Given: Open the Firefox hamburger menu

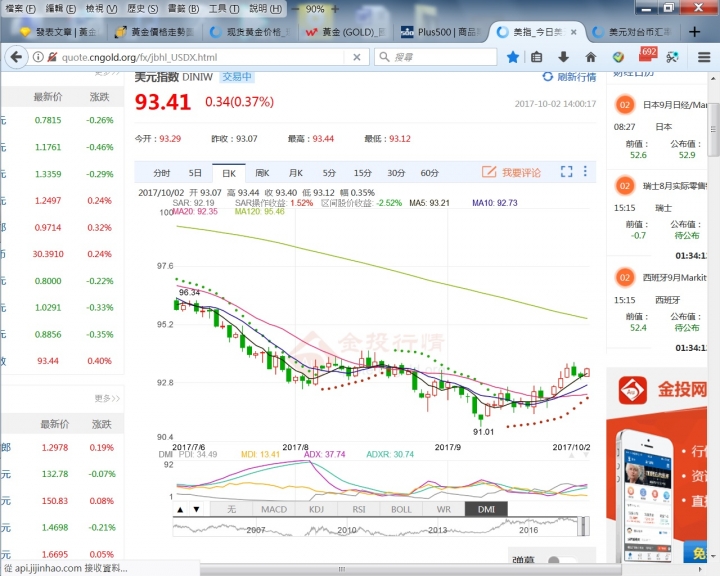Looking at the screenshot, I should coord(703,57).
